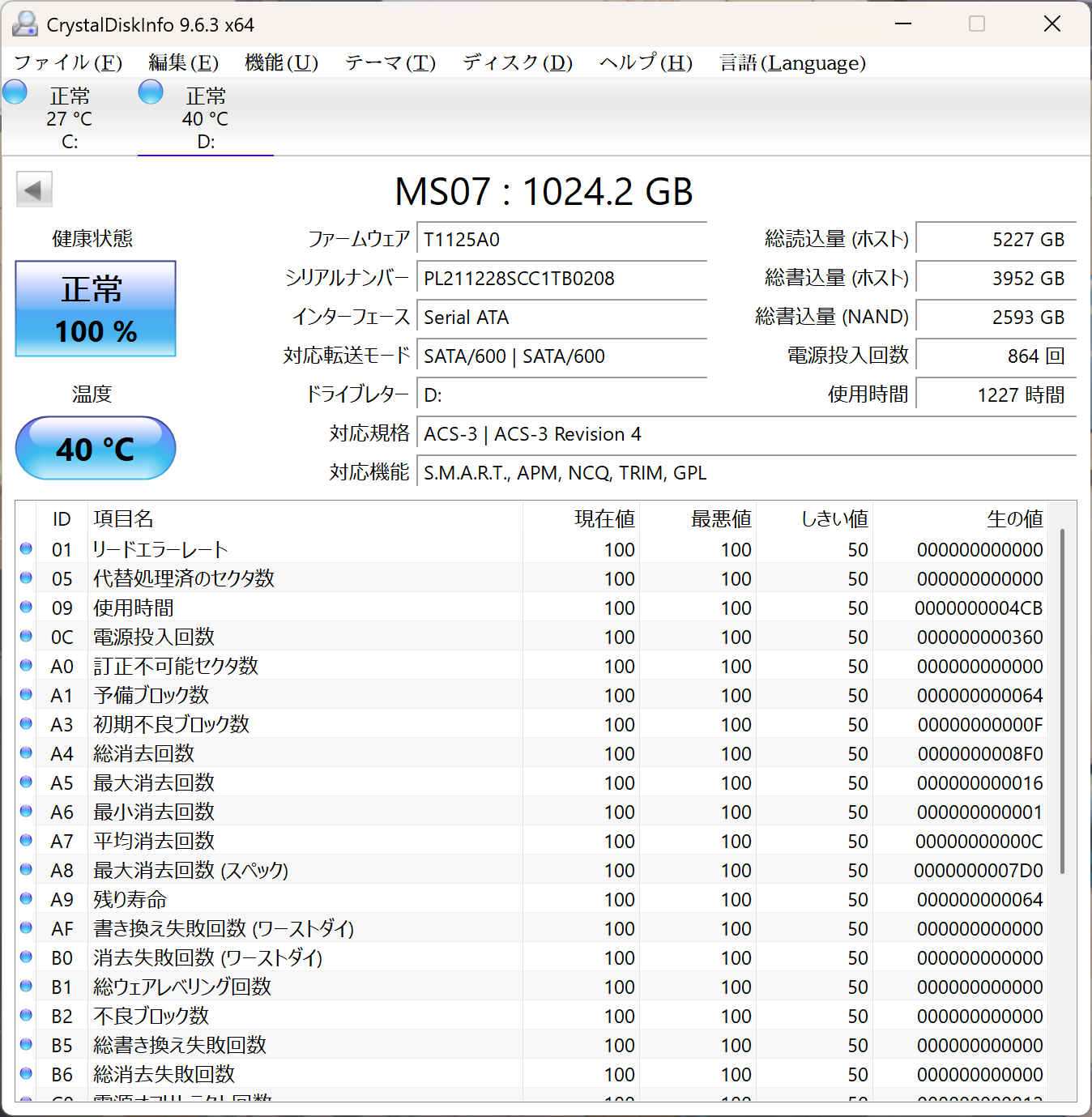Open the ディスク(D) menu

pyautogui.click(x=518, y=62)
